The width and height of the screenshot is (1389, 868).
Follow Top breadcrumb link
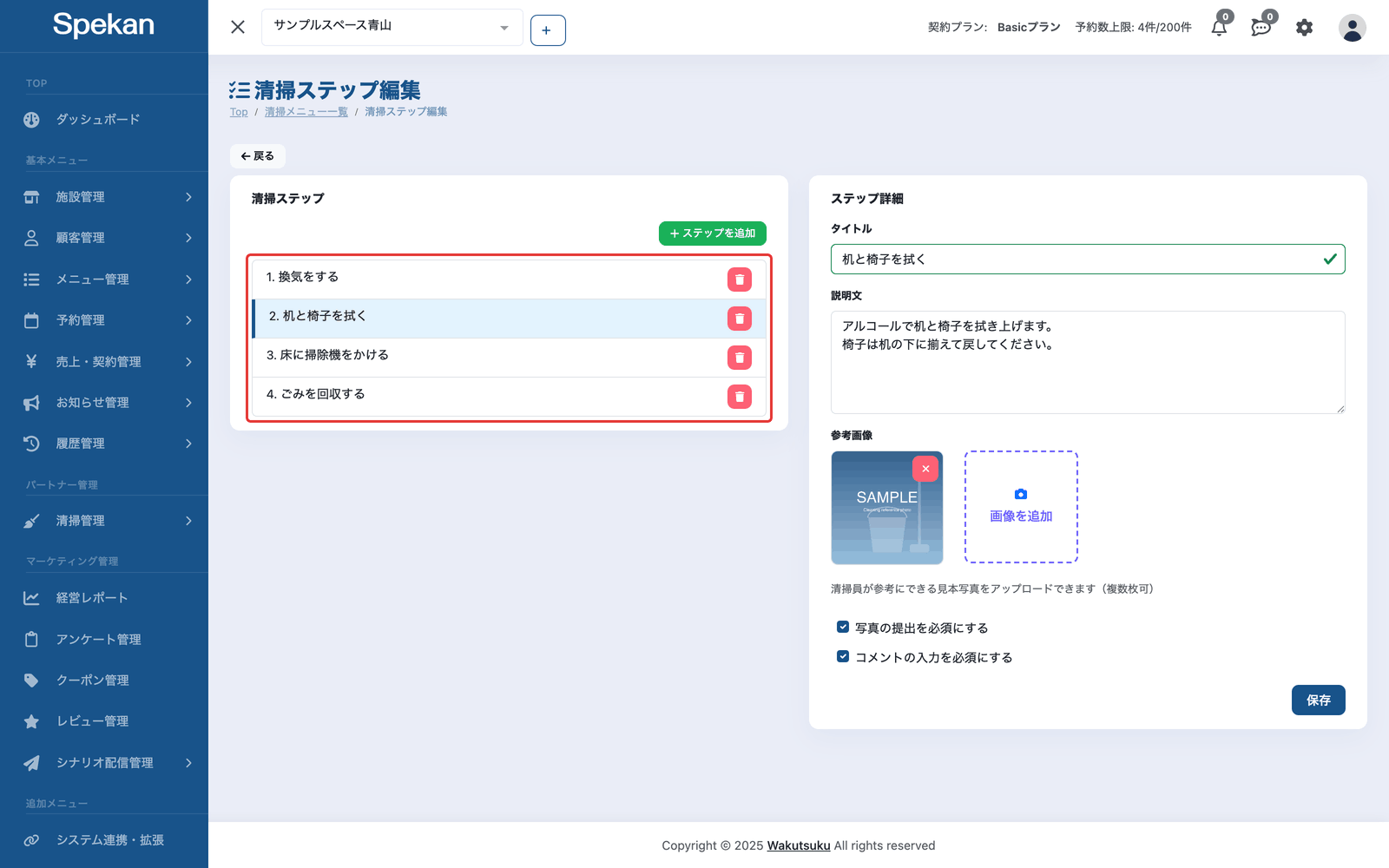(x=239, y=112)
